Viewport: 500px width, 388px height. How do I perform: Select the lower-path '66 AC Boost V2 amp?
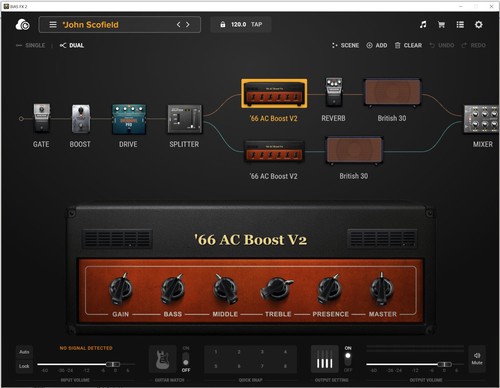(x=274, y=151)
